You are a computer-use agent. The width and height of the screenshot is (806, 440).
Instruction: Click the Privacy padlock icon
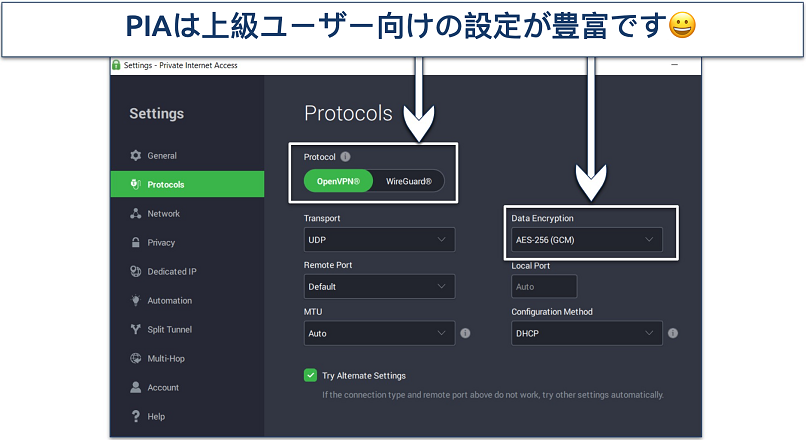point(136,243)
